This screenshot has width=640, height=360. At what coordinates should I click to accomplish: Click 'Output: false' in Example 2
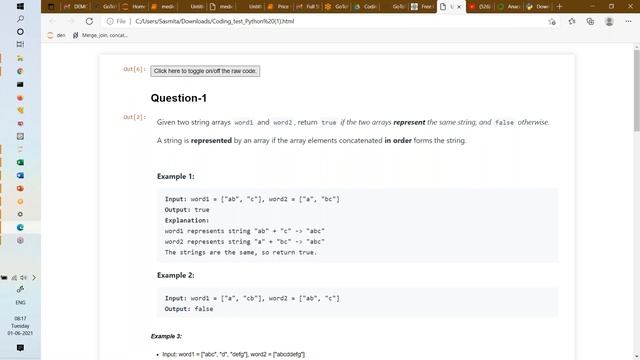point(189,309)
